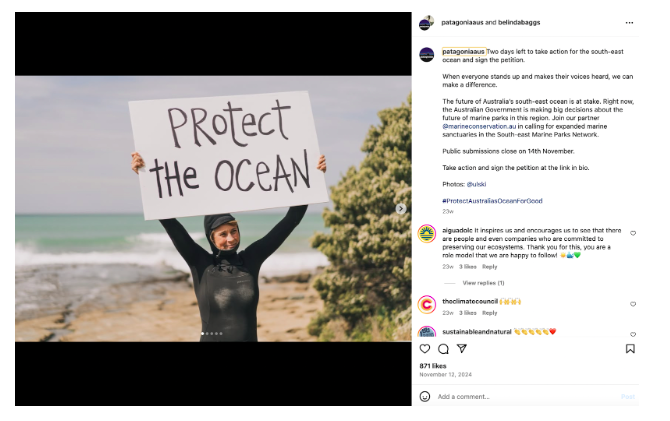This screenshot has width=670, height=421.
Task: Share the post using the paper plane icon
Action: (461, 349)
